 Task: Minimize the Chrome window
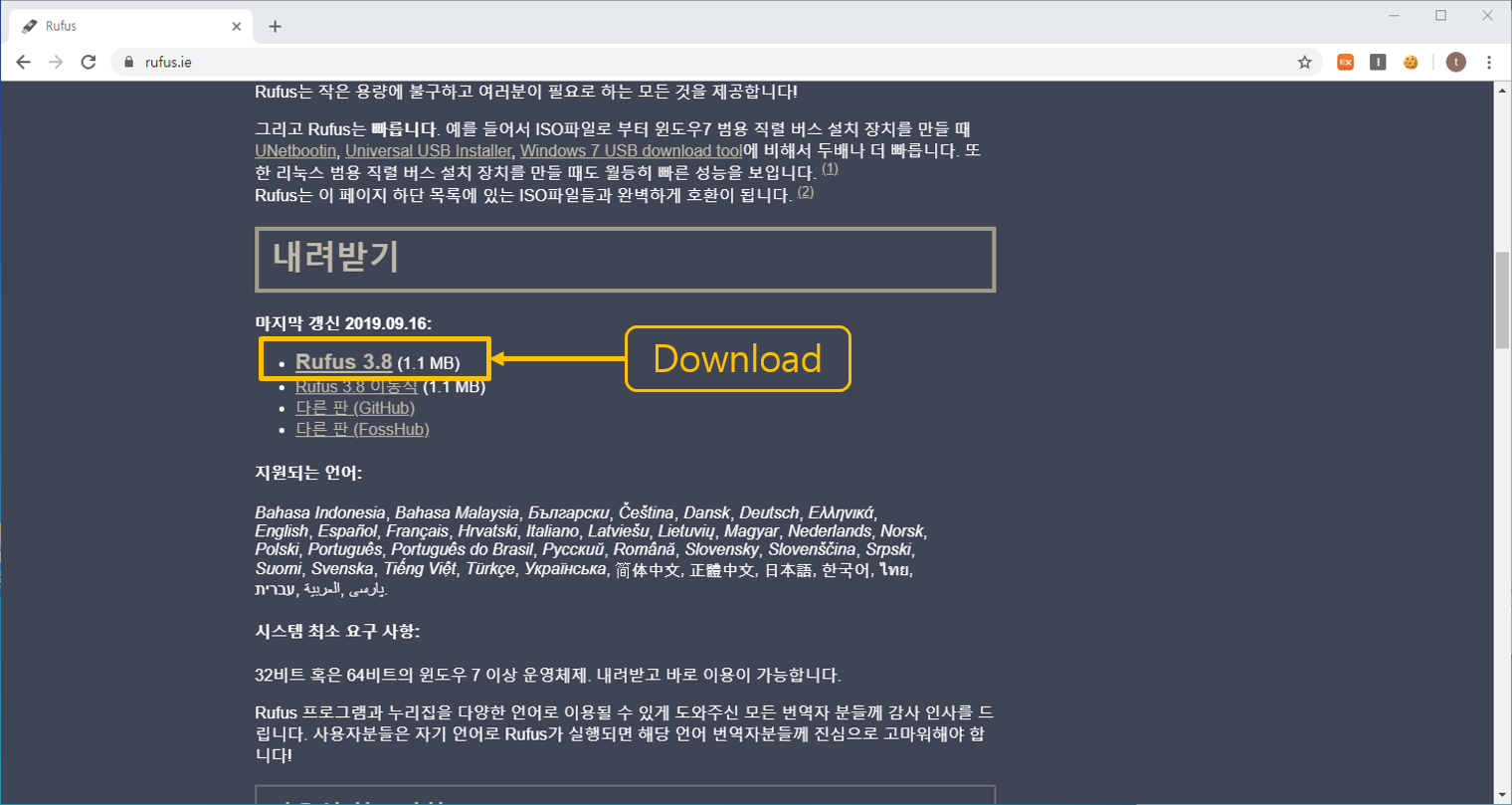tap(1394, 16)
